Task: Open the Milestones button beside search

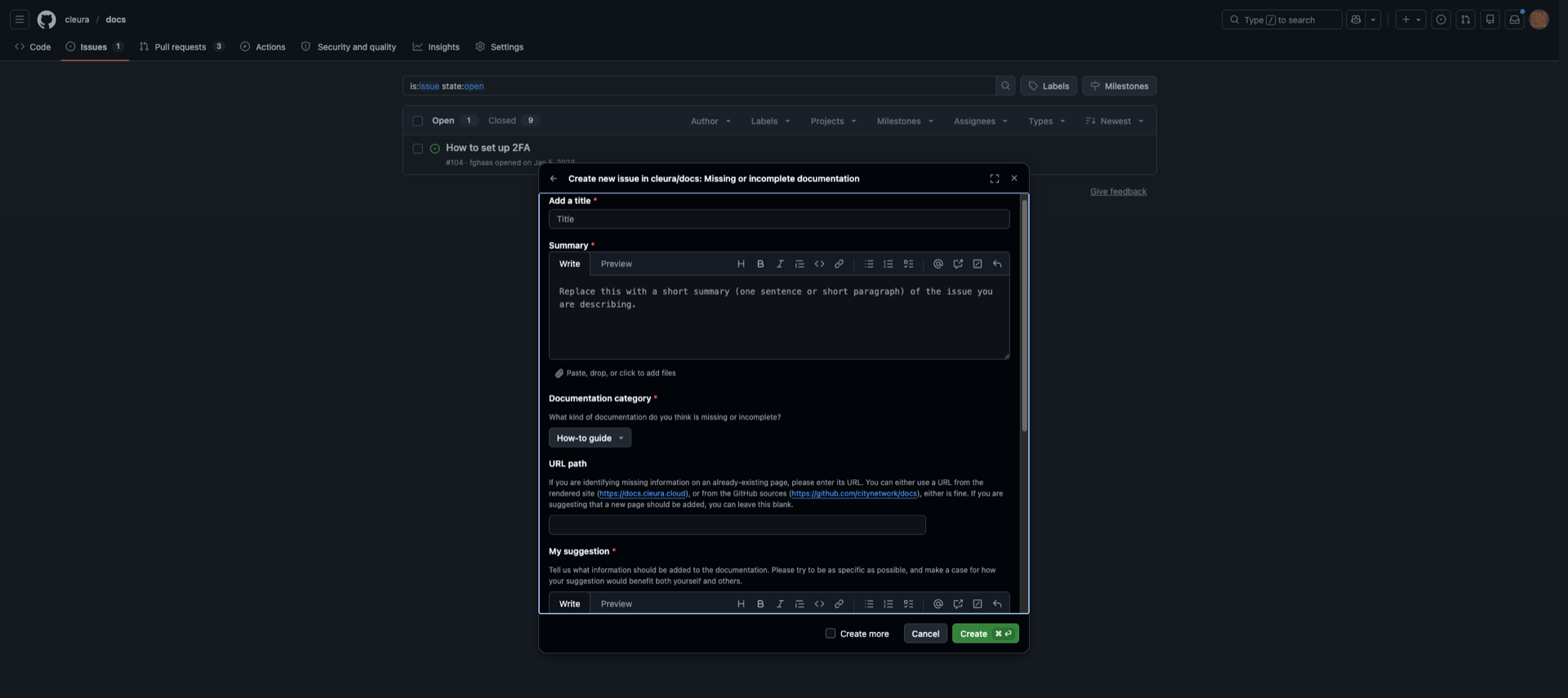Action: pos(1119,86)
